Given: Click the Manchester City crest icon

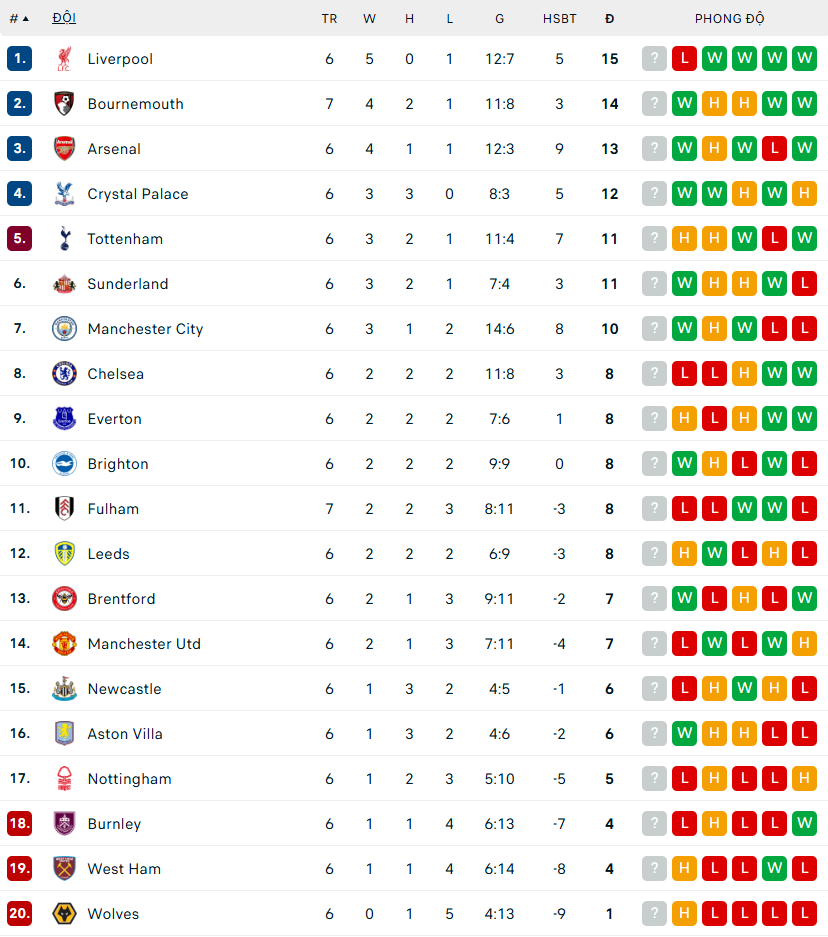Looking at the screenshot, I should click(64, 329).
